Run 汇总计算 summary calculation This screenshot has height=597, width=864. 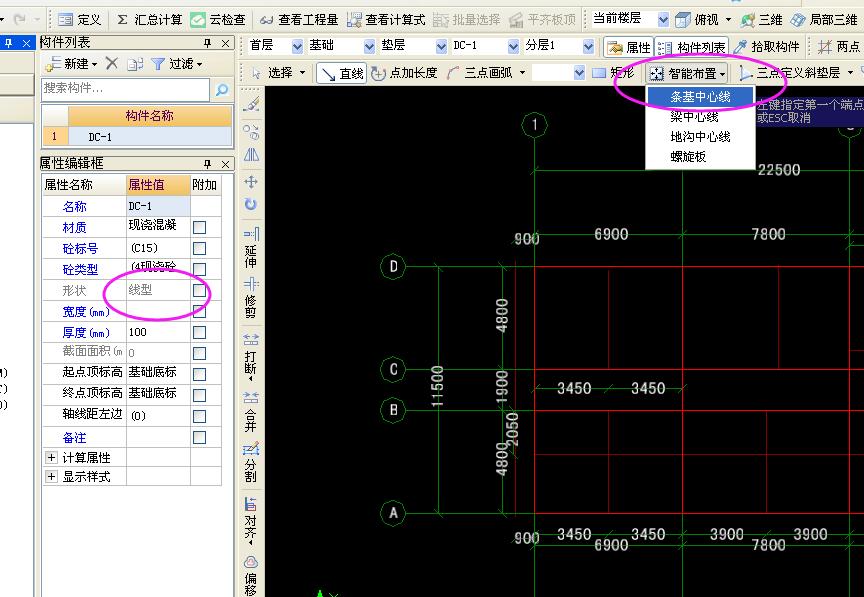click(x=149, y=20)
